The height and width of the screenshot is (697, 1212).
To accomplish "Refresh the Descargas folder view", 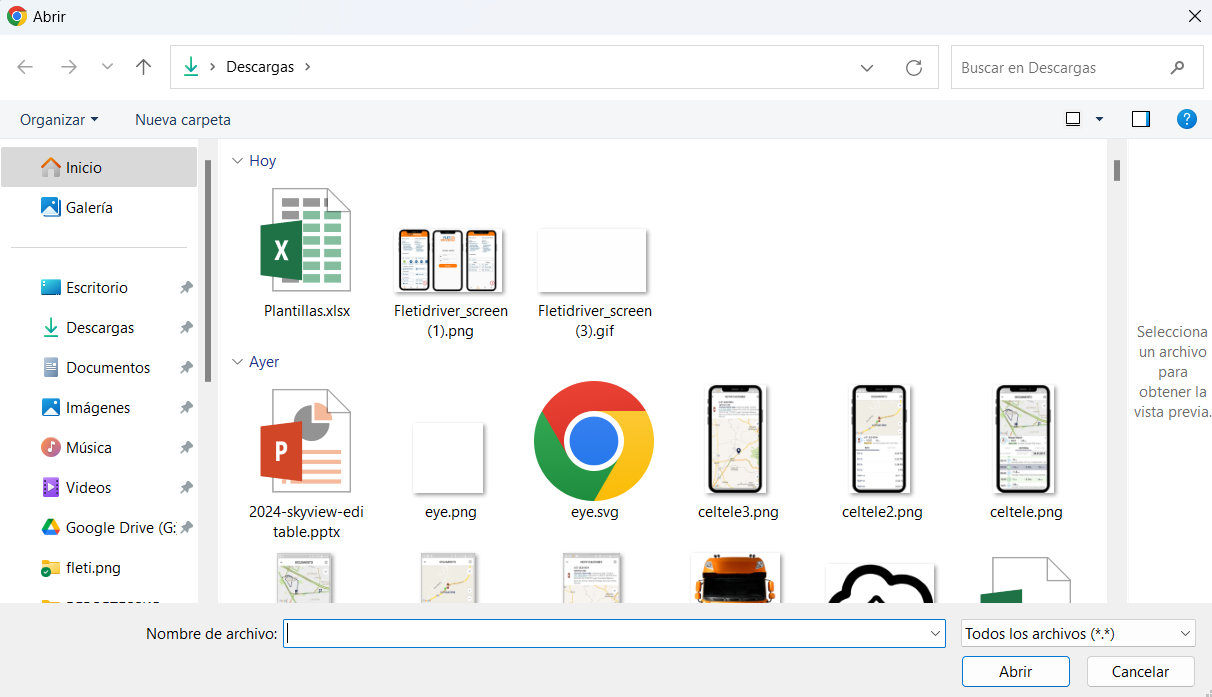I will click(913, 67).
